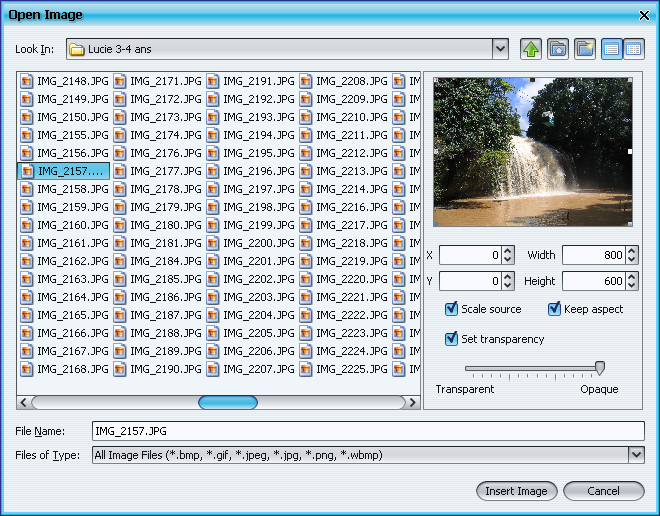The width and height of the screenshot is (660, 516).
Task: Click the Insert Image button
Action: click(516, 491)
